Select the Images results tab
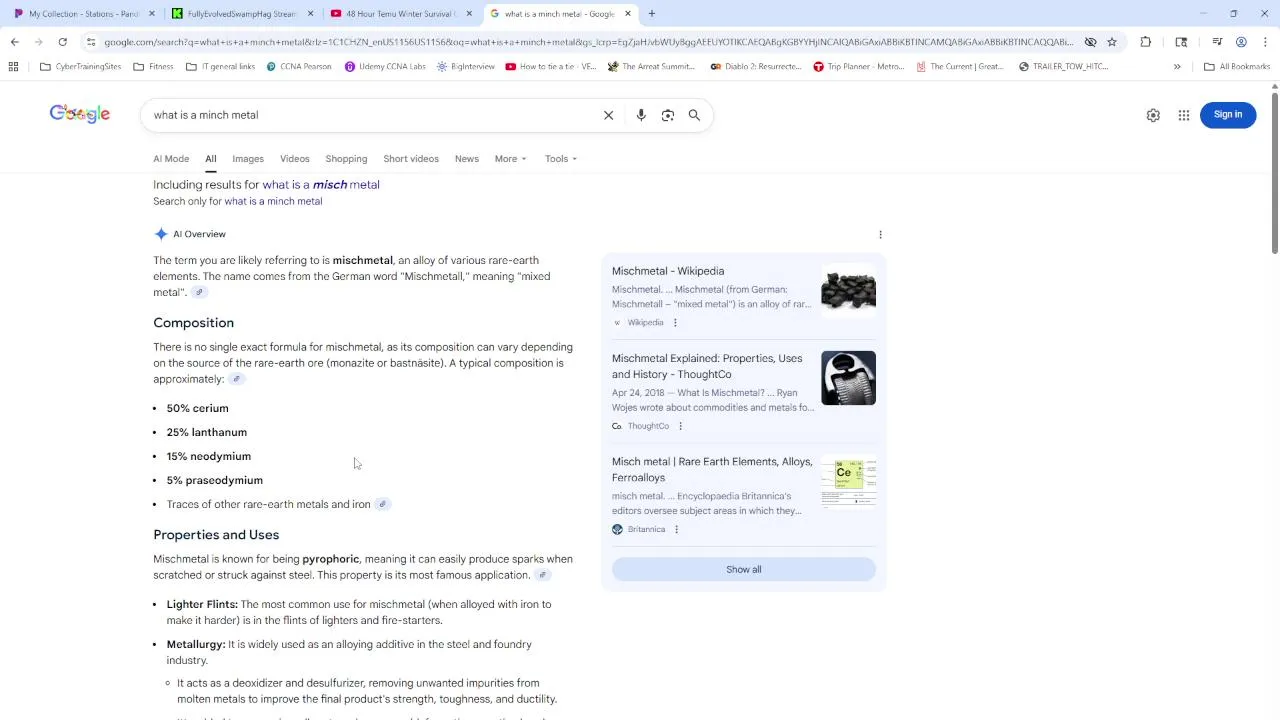Screen dimensions: 1280x720 [x=248, y=159]
